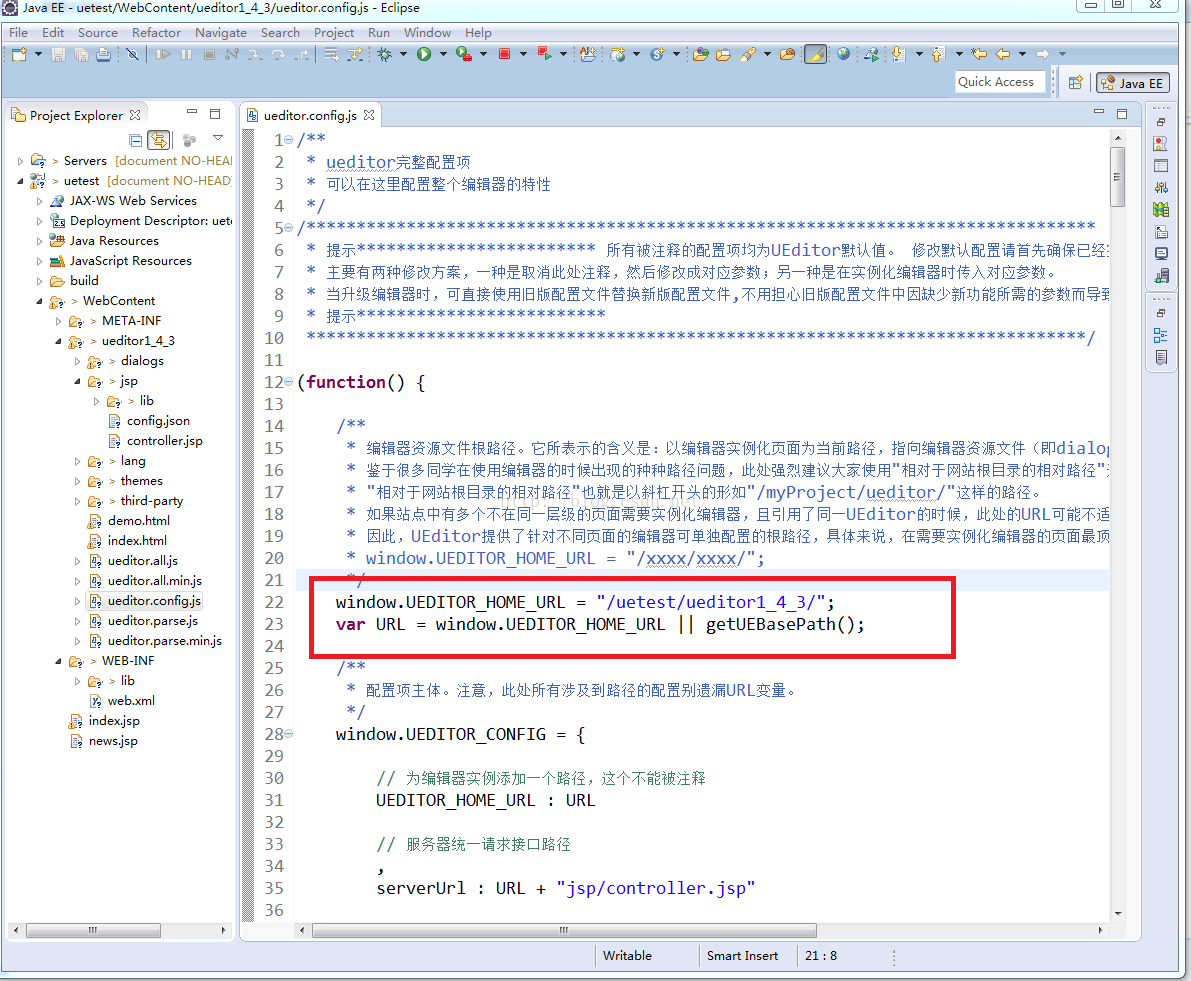The width and height of the screenshot is (1191, 981).
Task: Open Project Explorer view menu triangle
Action: coord(218,138)
